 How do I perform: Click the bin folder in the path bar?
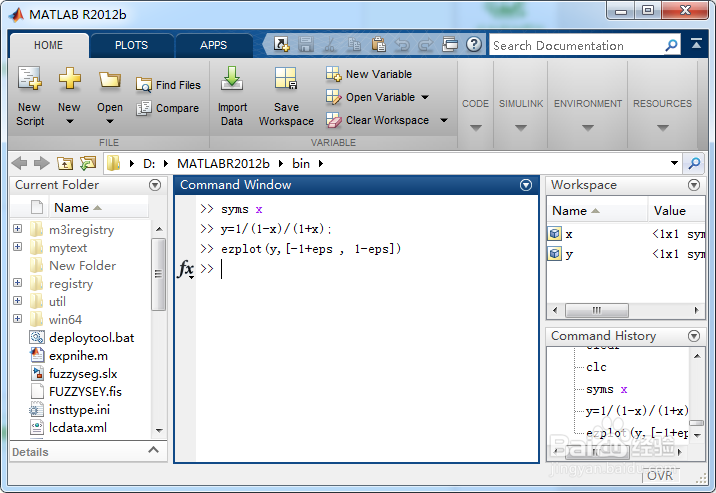[x=301, y=163]
